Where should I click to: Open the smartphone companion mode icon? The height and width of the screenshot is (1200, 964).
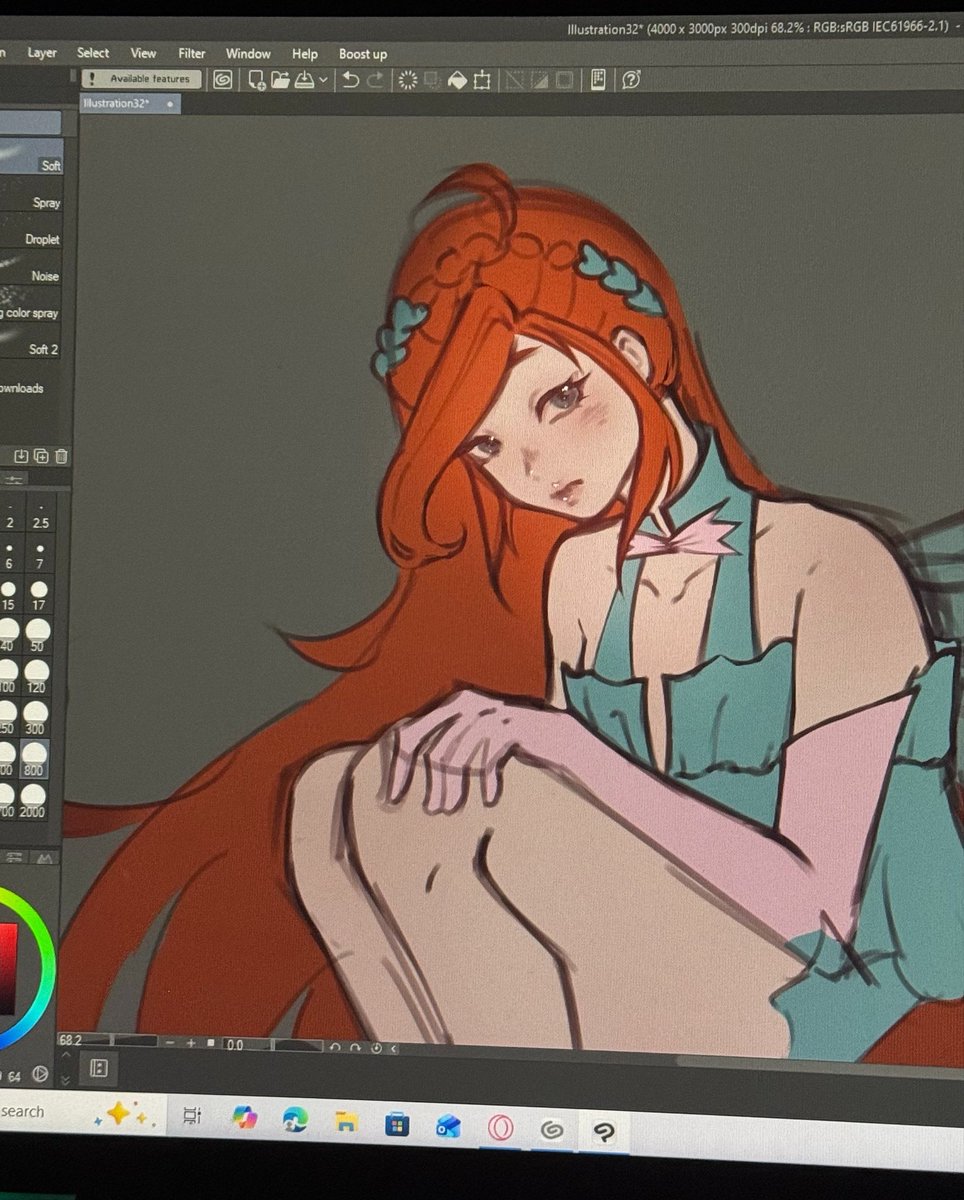tap(597, 80)
